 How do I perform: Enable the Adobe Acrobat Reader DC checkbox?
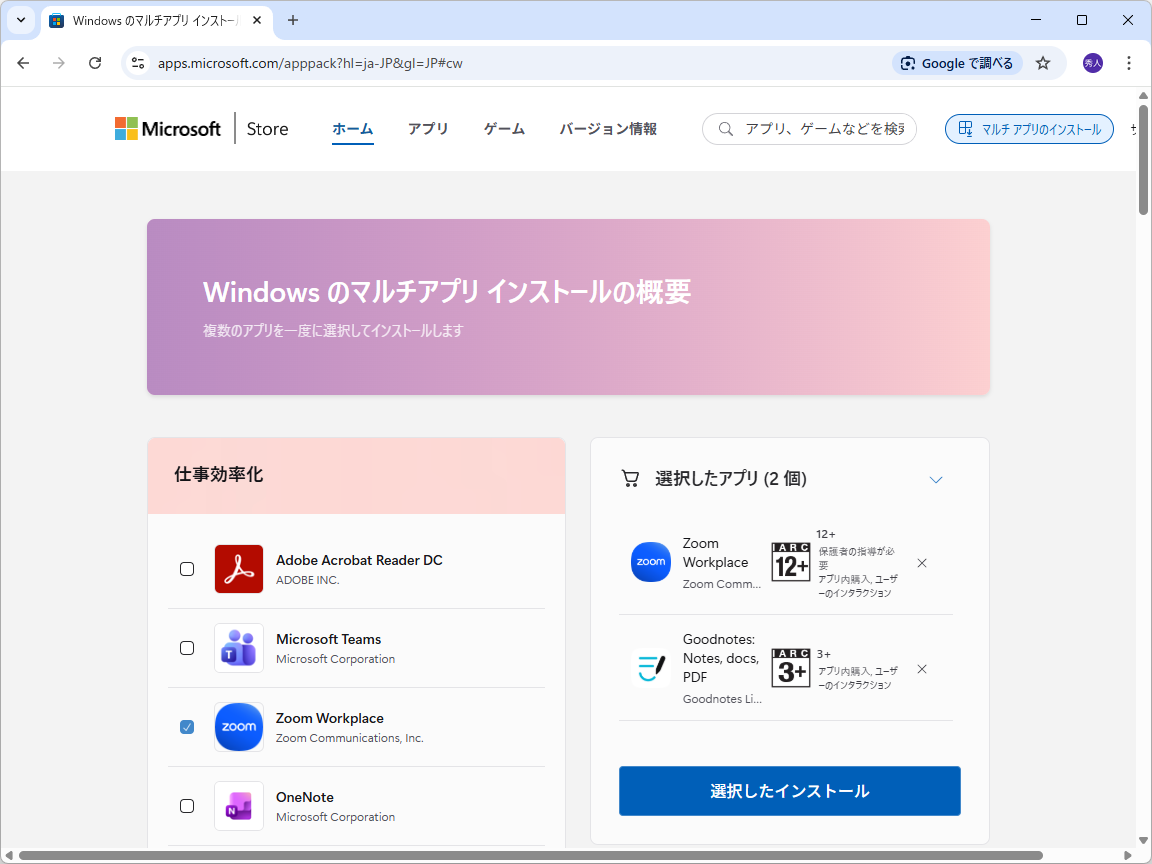point(187,568)
